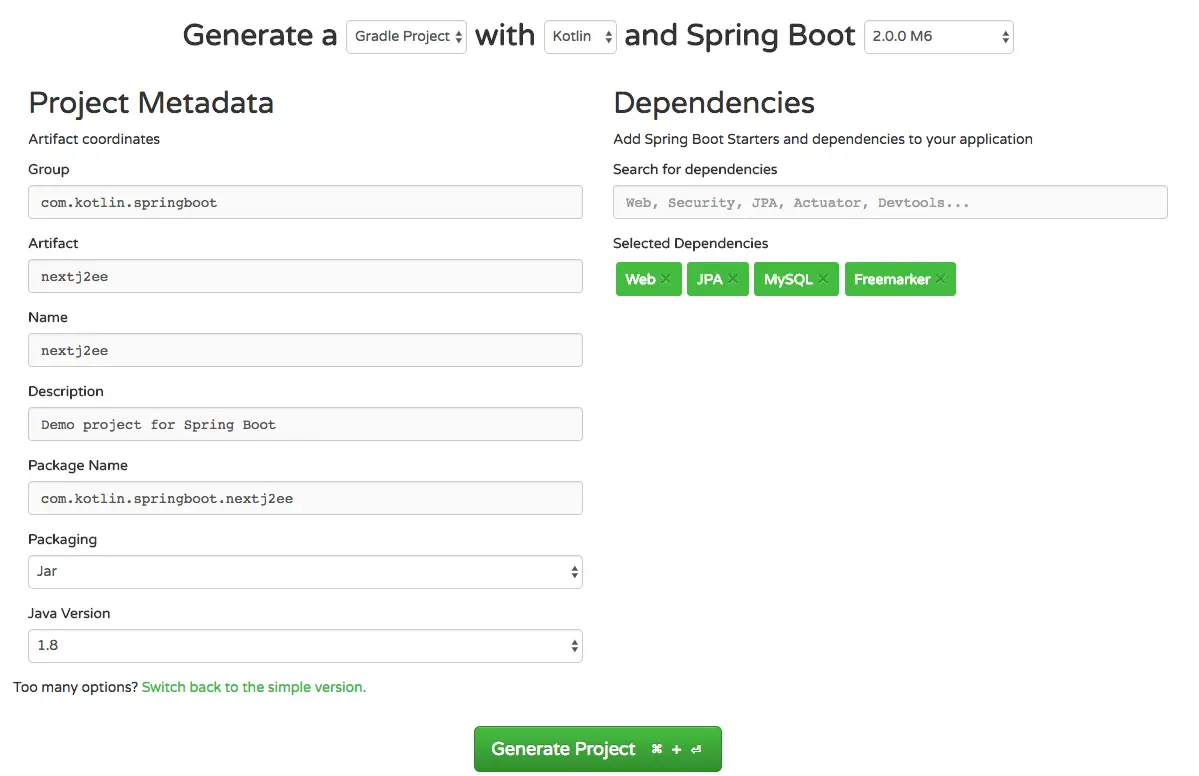Screen dimensions: 1199x776
Task: Open the Gradle Project type dropdown
Action: (x=406, y=37)
